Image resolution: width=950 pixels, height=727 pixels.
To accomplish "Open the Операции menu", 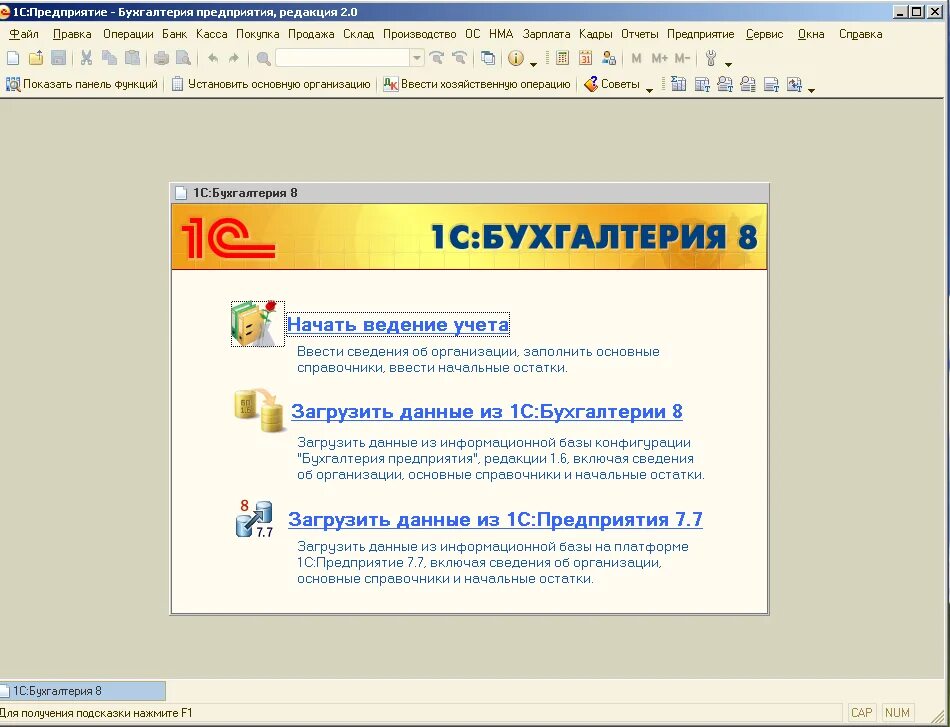I will (128, 34).
